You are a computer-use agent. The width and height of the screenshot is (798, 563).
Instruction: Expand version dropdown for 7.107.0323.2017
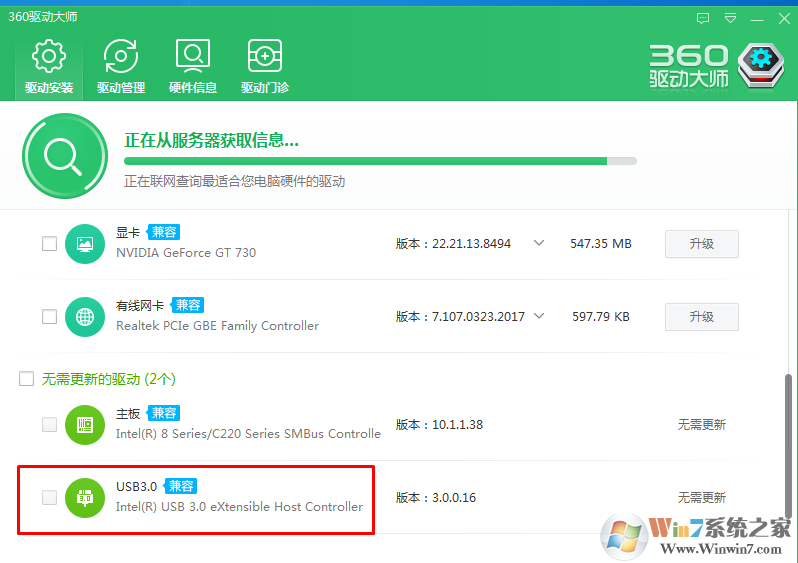[539, 316]
